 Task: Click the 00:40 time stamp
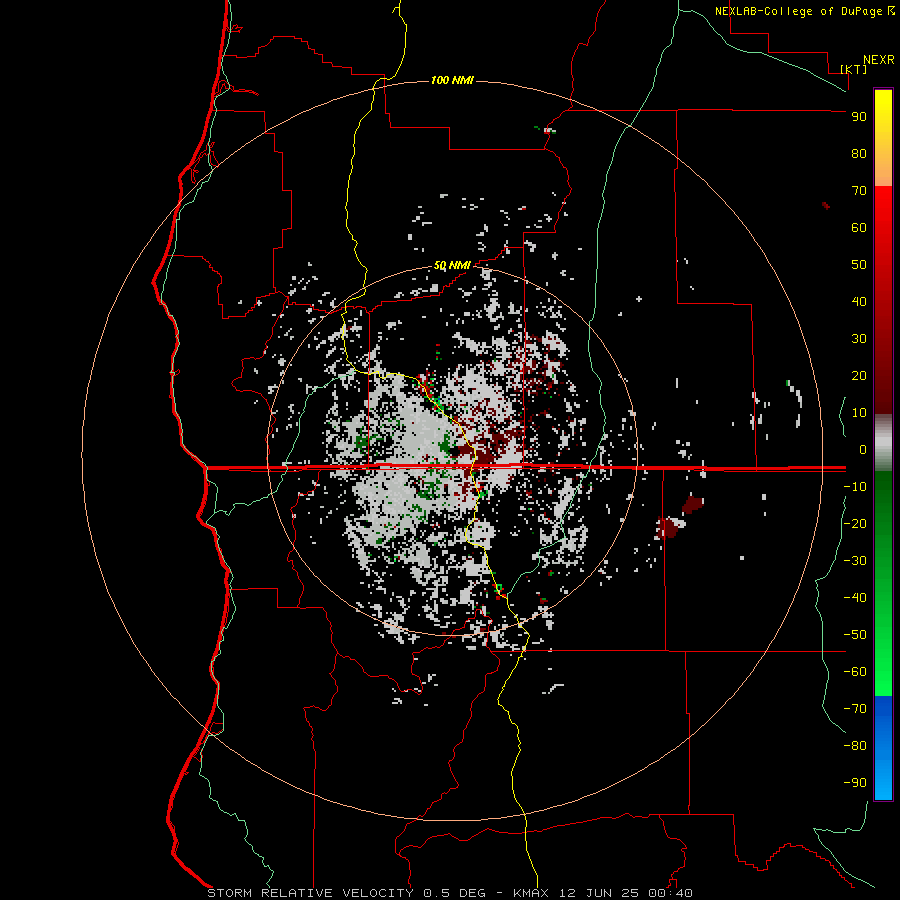coord(669,893)
